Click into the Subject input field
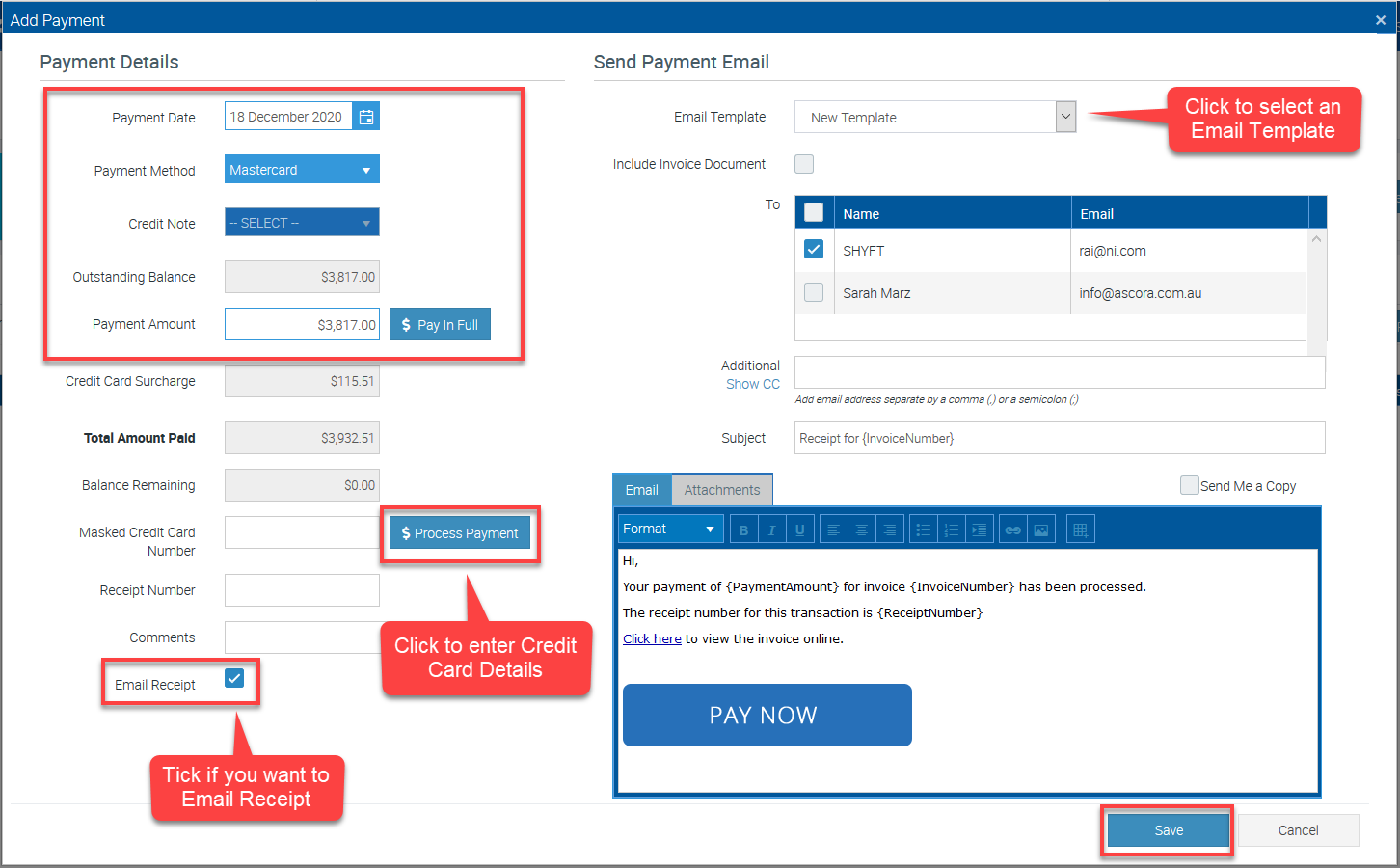The width and height of the screenshot is (1400, 868). coord(1059,438)
